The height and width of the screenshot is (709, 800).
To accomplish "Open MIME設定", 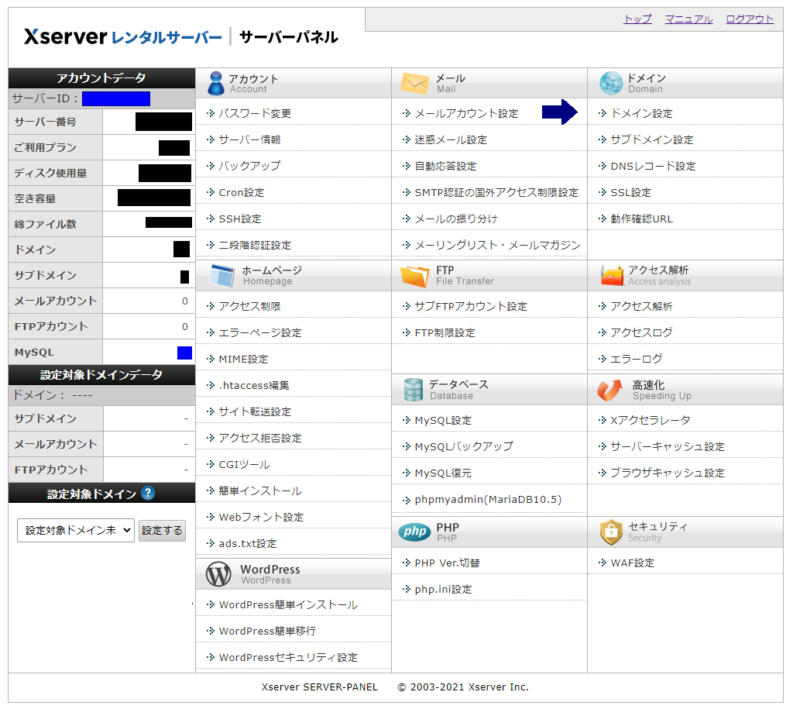I will pyautogui.click(x=243, y=359).
